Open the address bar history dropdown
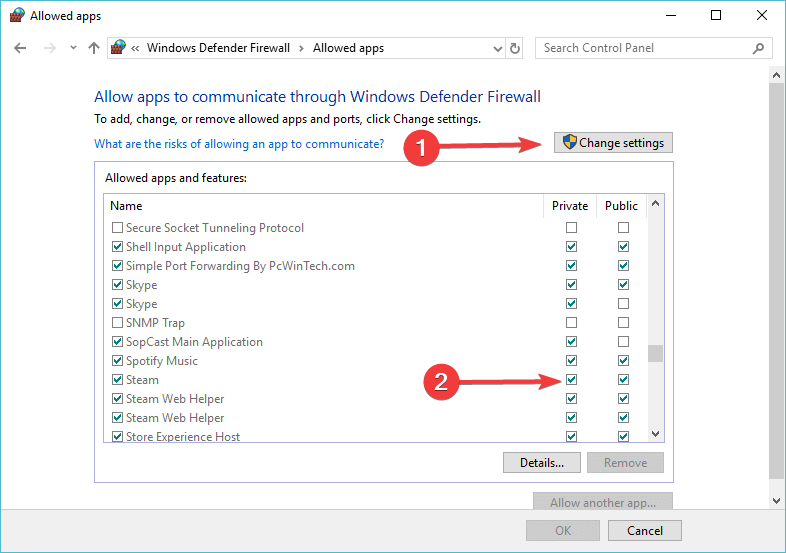The width and height of the screenshot is (786, 553). click(498, 48)
